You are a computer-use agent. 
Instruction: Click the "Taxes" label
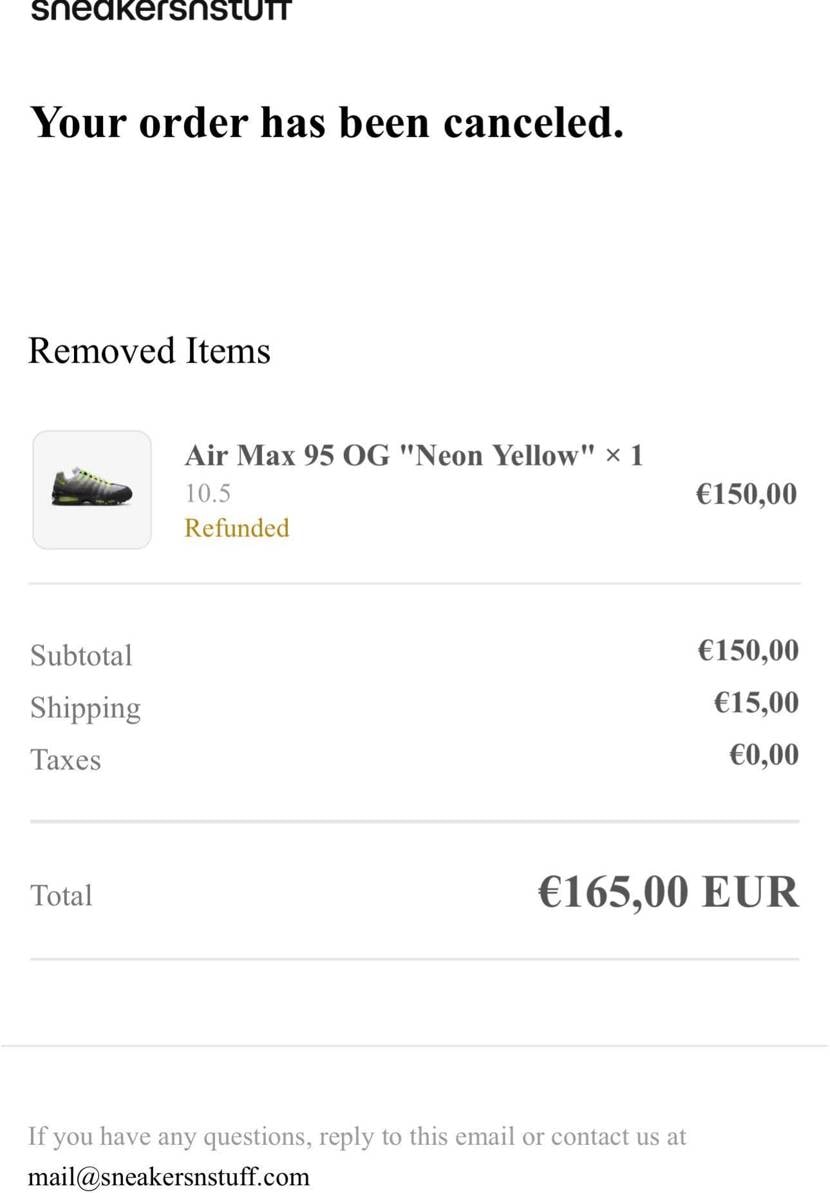[x=65, y=760]
